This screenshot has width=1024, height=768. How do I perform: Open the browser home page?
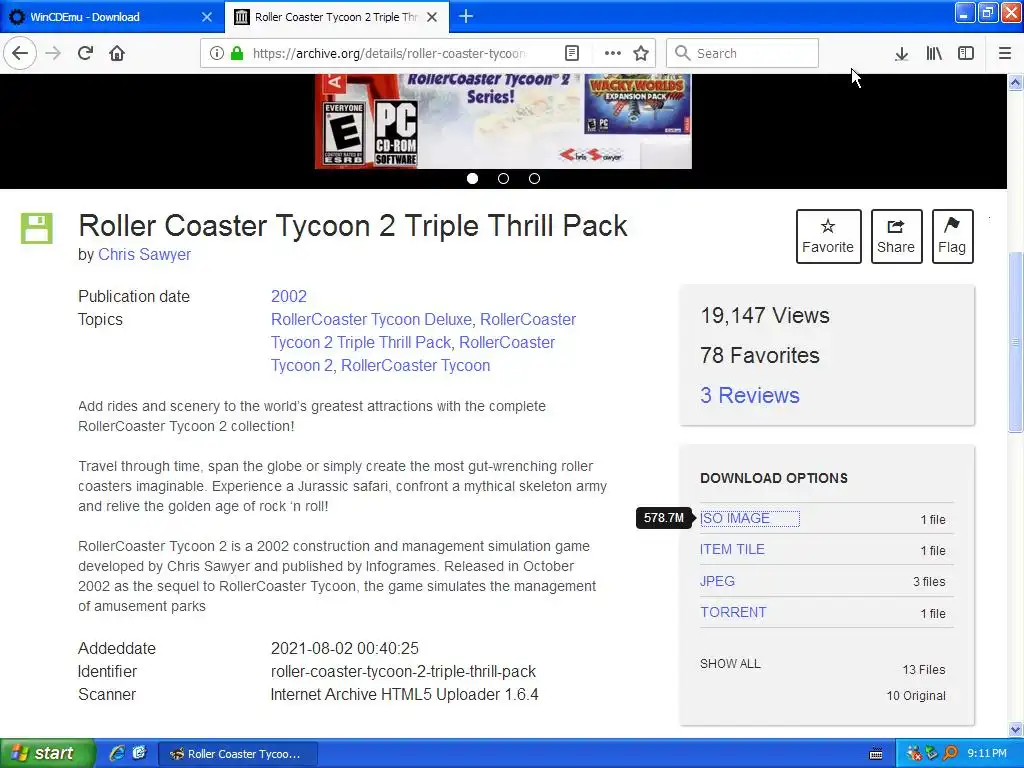(117, 53)
